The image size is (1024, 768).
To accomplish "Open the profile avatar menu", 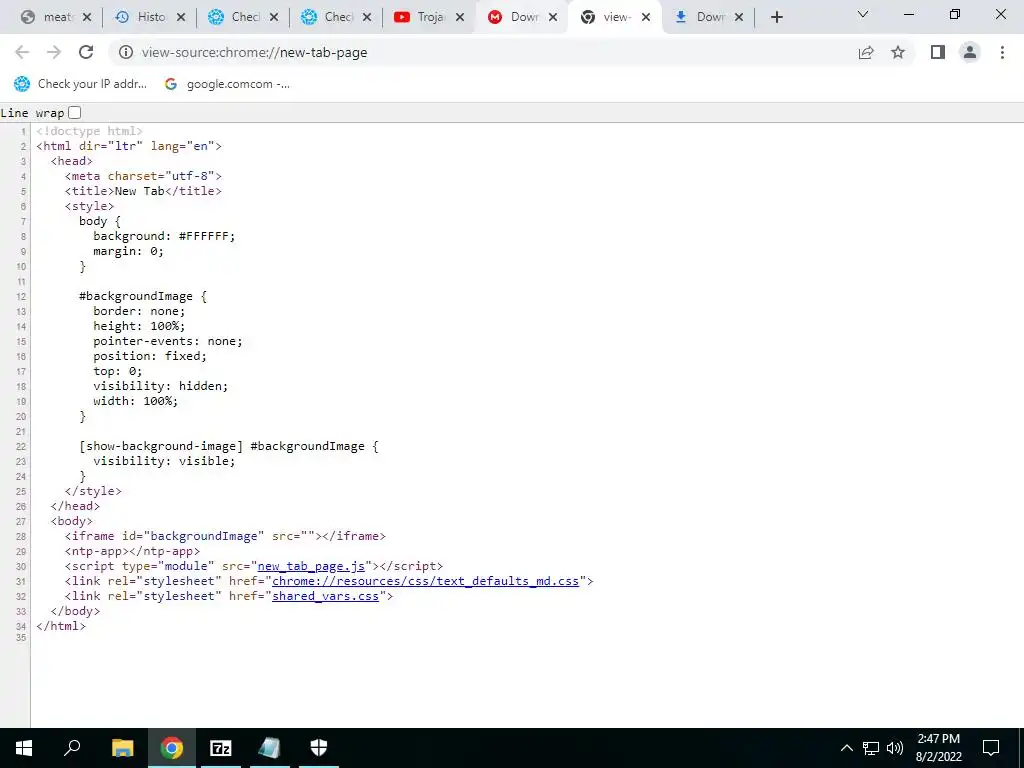I will [x=970, y=52].
